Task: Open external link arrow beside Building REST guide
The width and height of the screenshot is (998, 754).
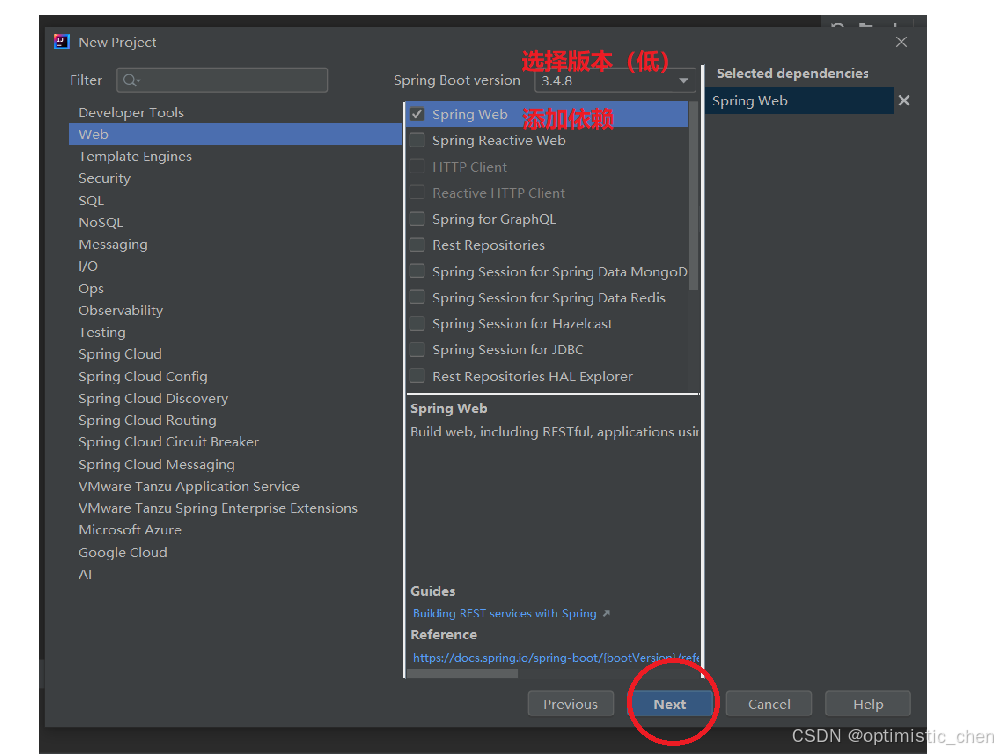Action: pos(607,613)
